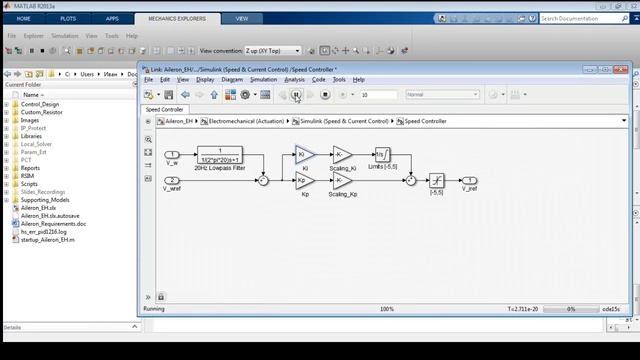
Task: Expand the Scripts folder
Action: 7,184
